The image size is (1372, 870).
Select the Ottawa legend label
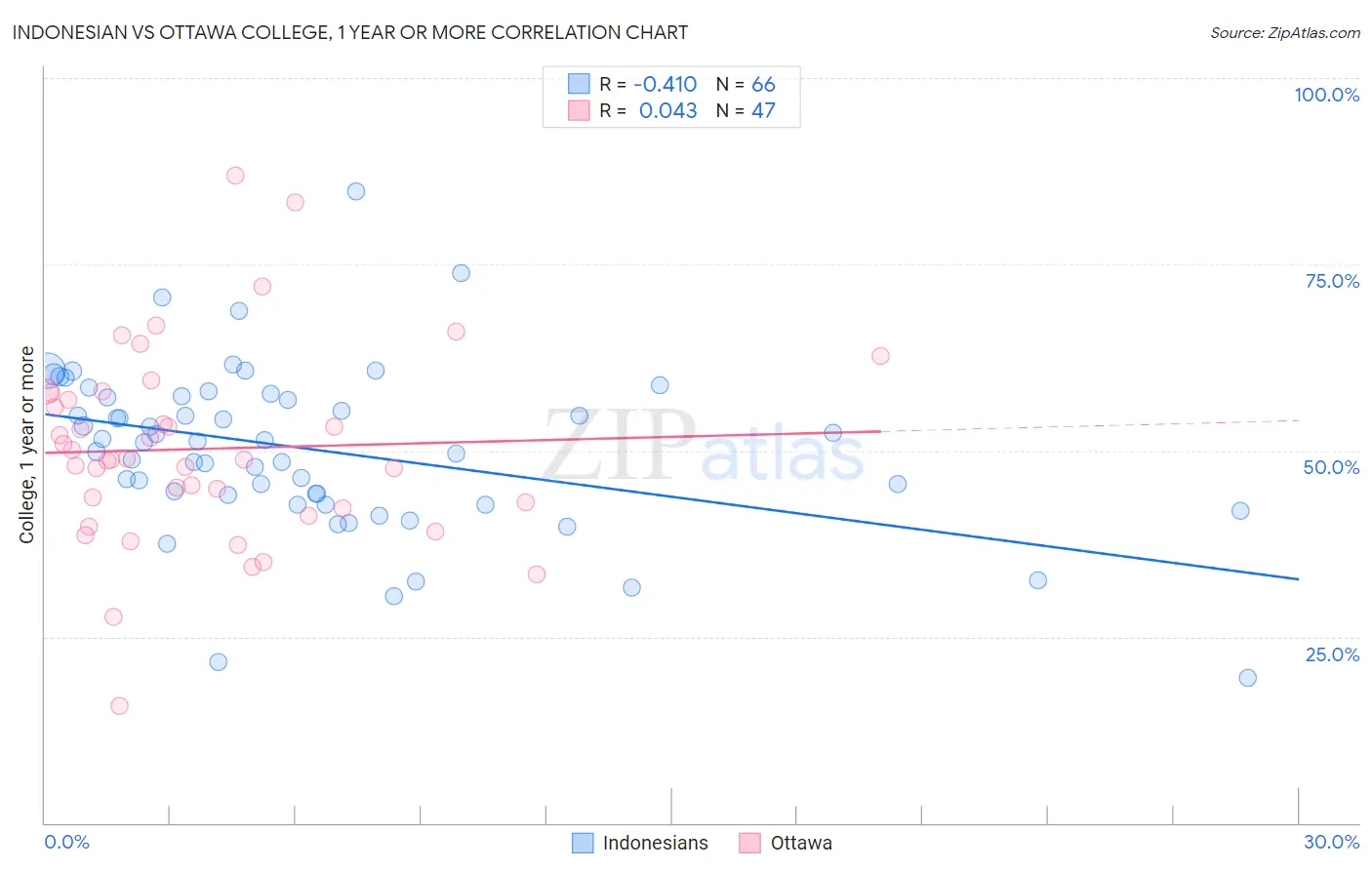click(801, 843)
